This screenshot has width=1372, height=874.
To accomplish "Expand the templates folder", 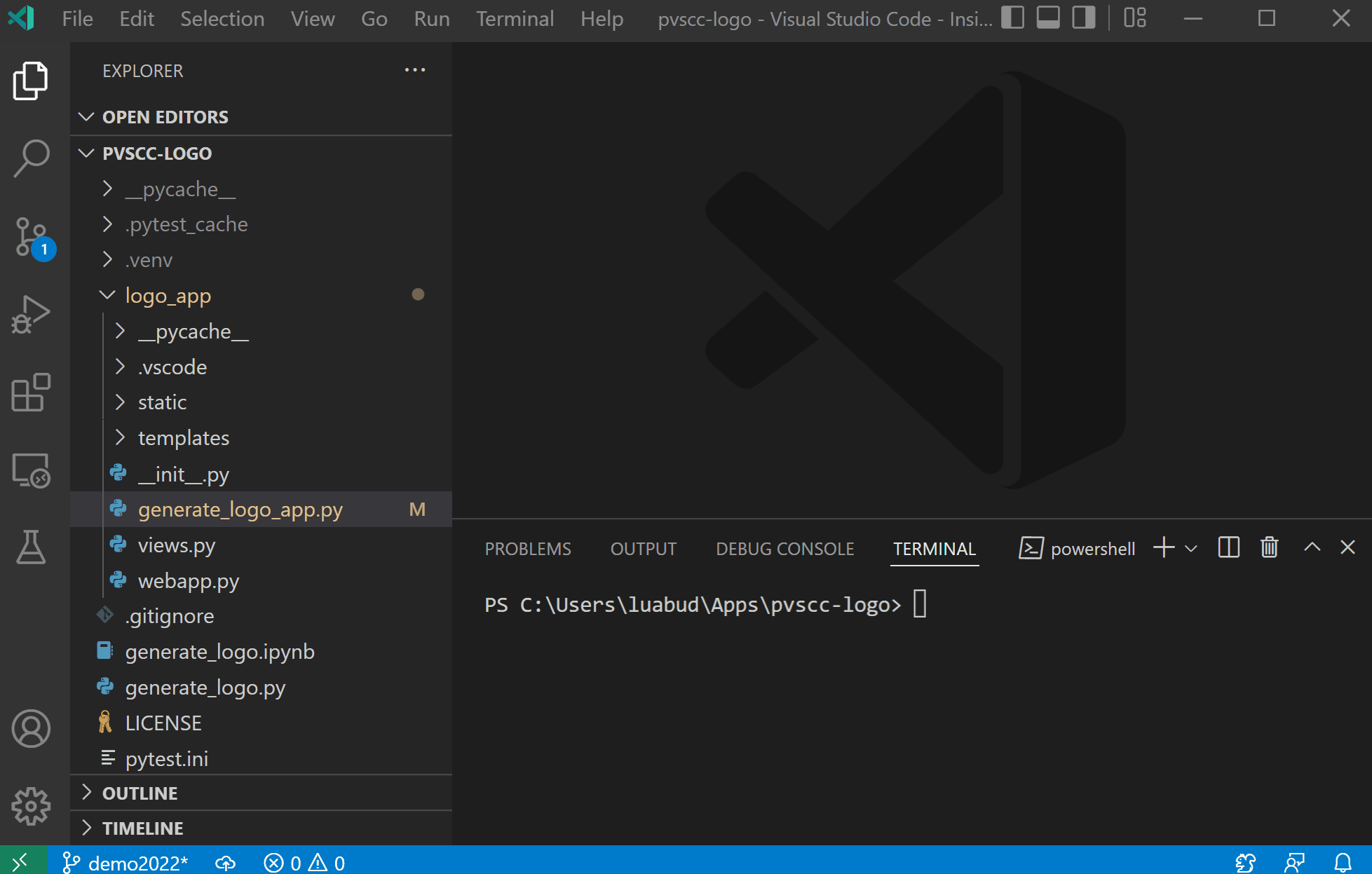I will (183, 438).
